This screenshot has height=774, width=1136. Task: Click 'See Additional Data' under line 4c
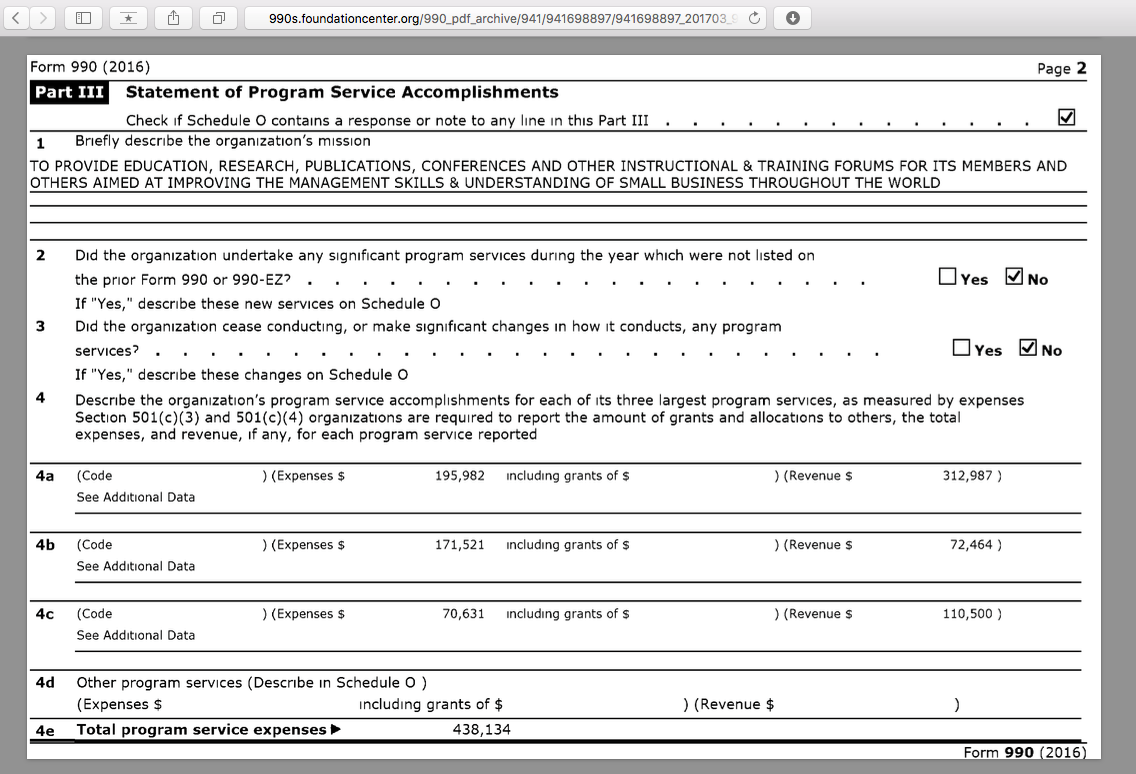click(136, 635)
